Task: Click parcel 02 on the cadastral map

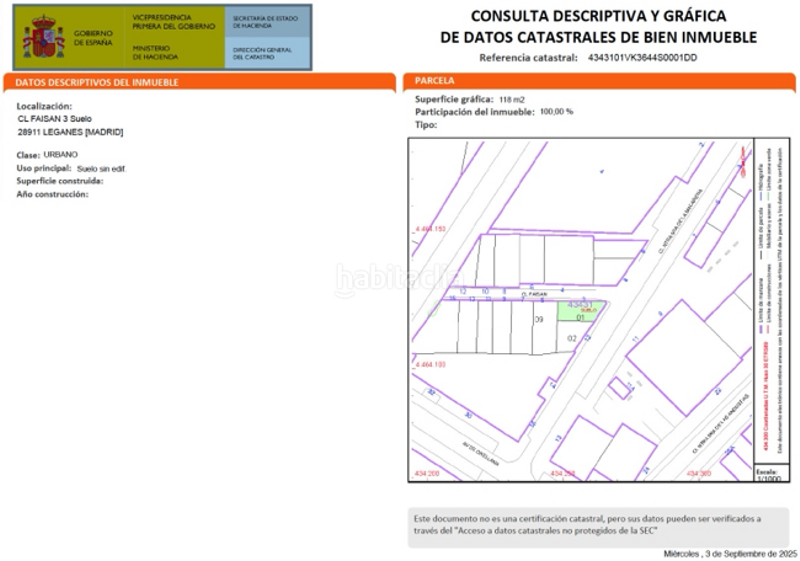Action: [x=572, y=339]
